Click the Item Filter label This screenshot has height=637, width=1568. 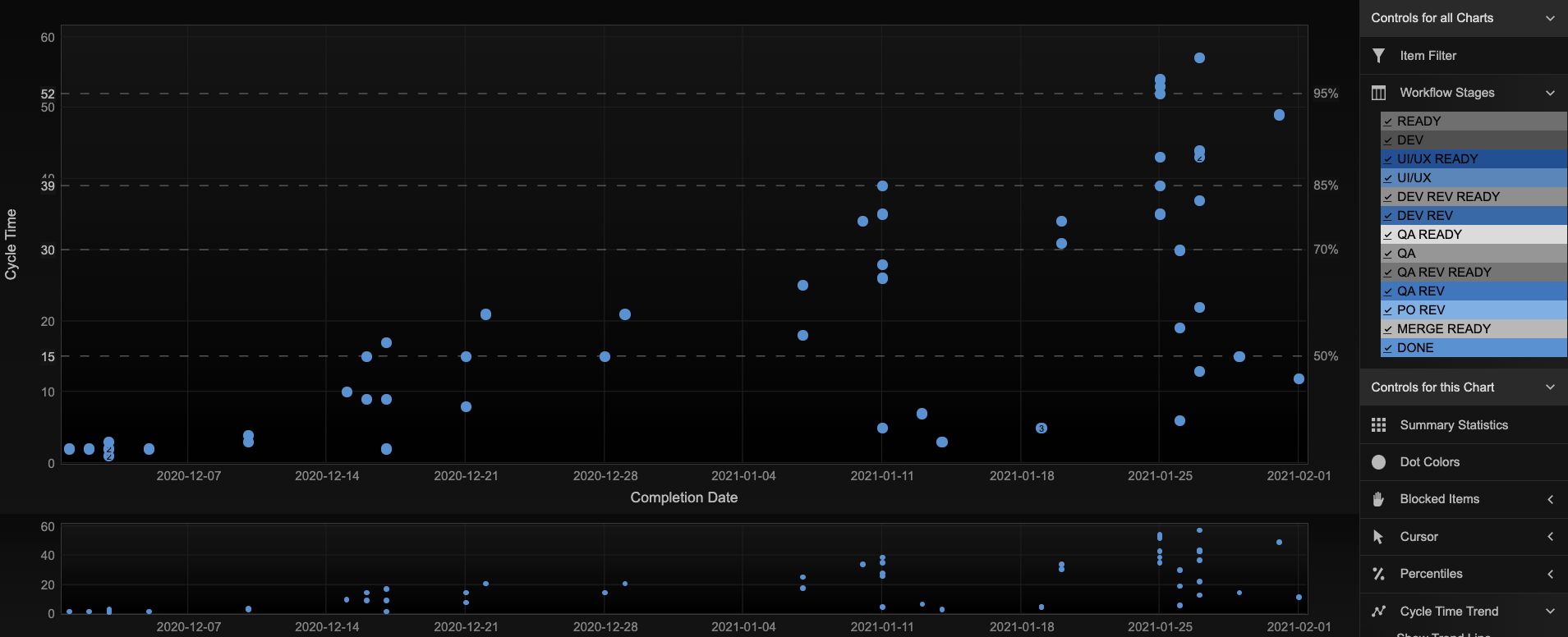point(1428,56)
